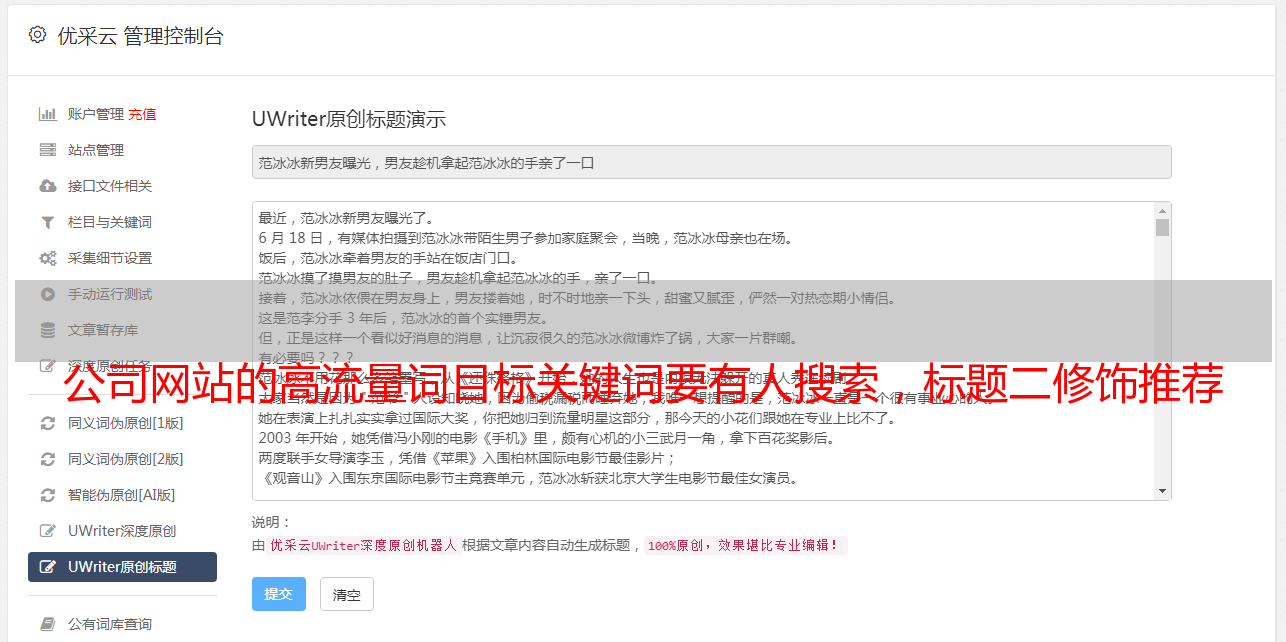
Task: Click the book icon beside 公有词库查询
Action: pos(47,624)
